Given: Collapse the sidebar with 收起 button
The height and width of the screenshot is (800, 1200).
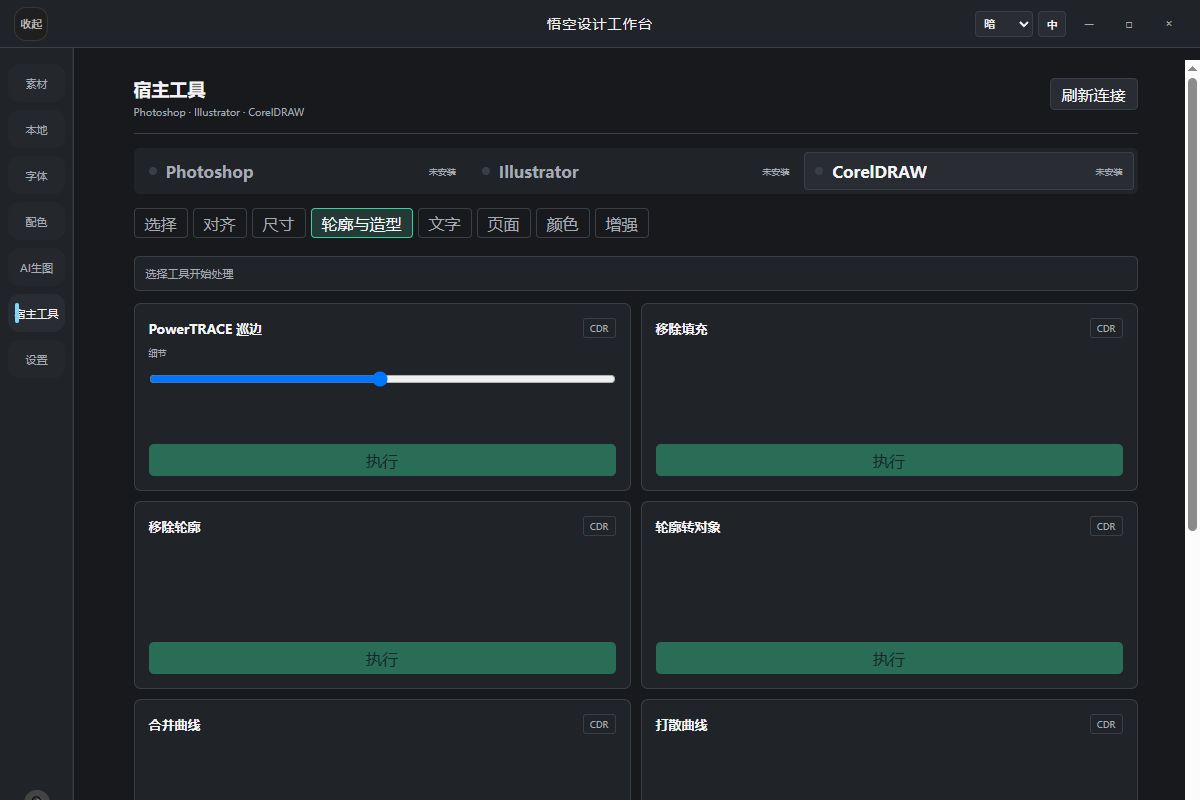Looking at the screenshot, I should pyautogui.click(x=31, y=24).
